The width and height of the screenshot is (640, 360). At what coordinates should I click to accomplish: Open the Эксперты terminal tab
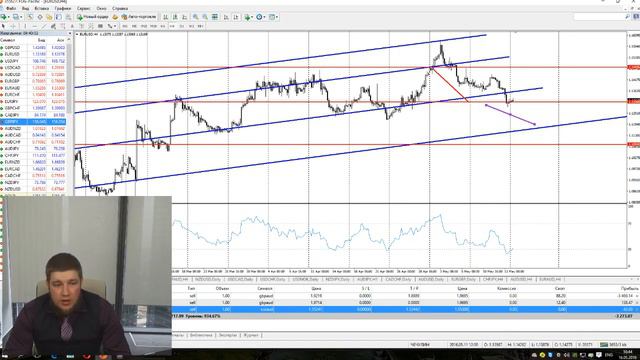(228, 335)
